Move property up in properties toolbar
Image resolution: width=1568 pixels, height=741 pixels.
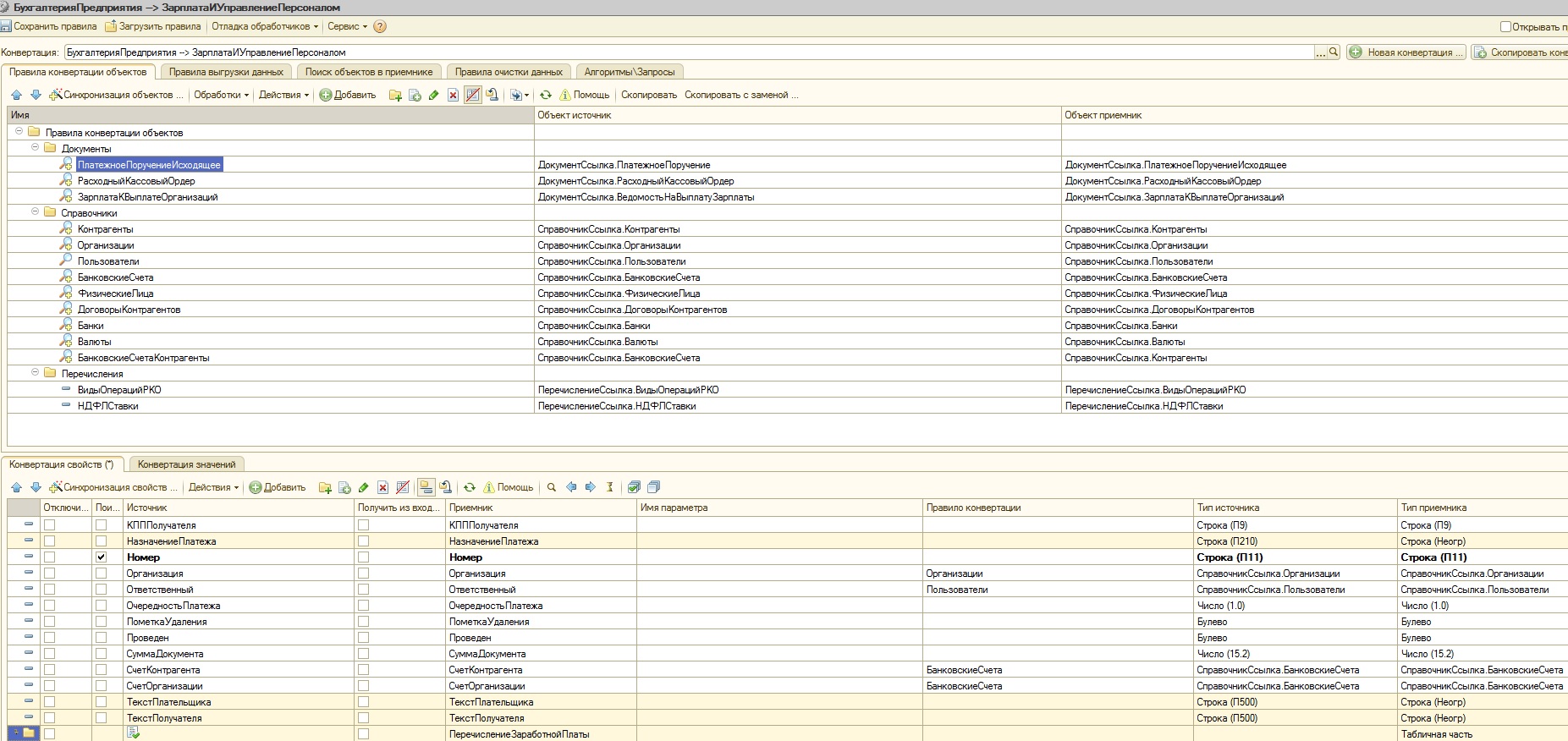tap(16, 487)
